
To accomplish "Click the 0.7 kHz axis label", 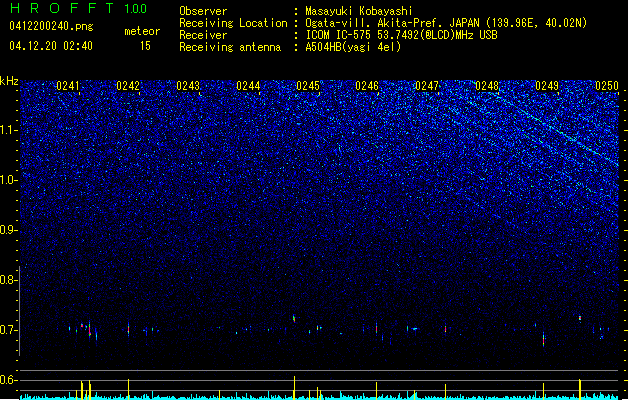I will point(8,330).
